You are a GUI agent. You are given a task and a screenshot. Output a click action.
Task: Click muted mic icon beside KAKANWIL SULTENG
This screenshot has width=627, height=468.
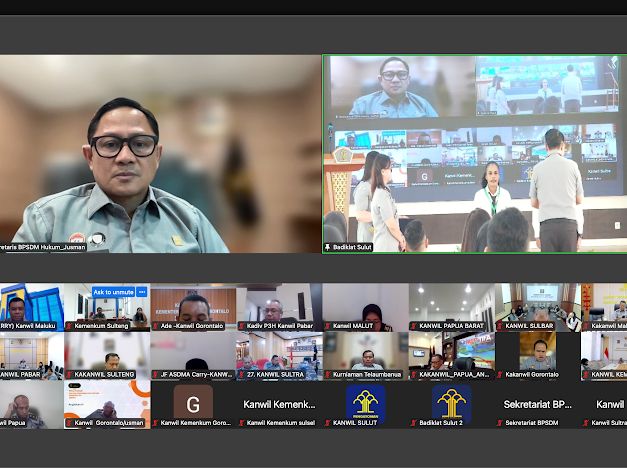(69, 375)
